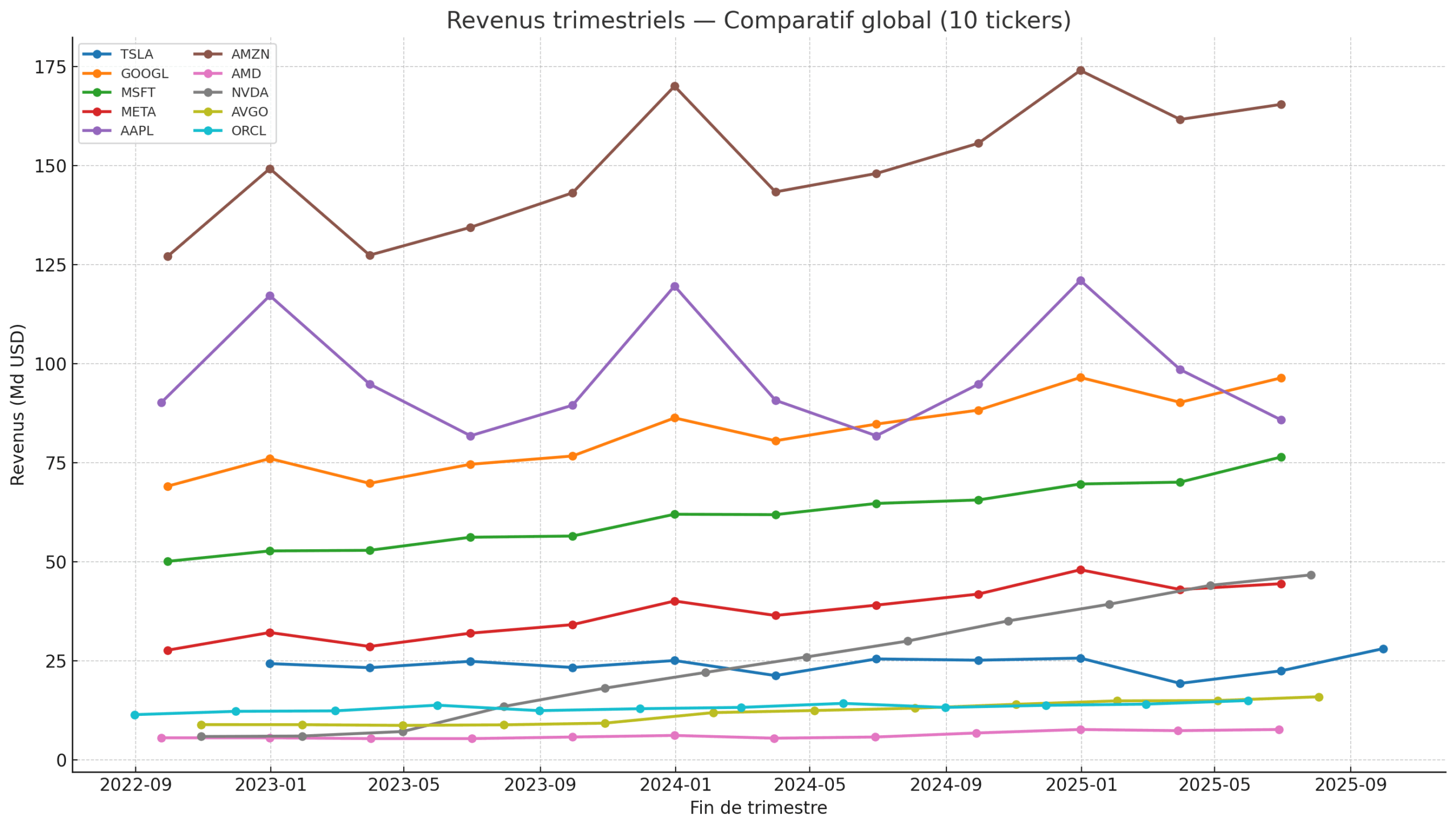
Task: Click the last TSLA data point
Action: click(1383, 649)
